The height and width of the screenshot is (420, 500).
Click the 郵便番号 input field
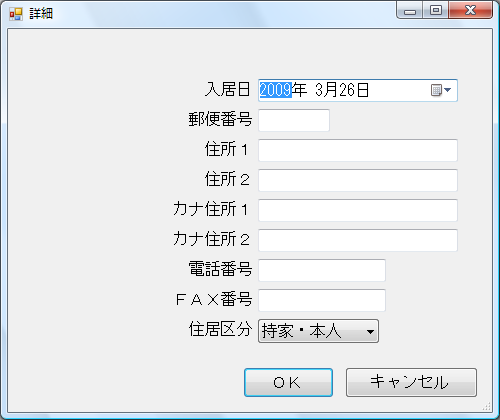pyautogui.click(x=294, y=120)
